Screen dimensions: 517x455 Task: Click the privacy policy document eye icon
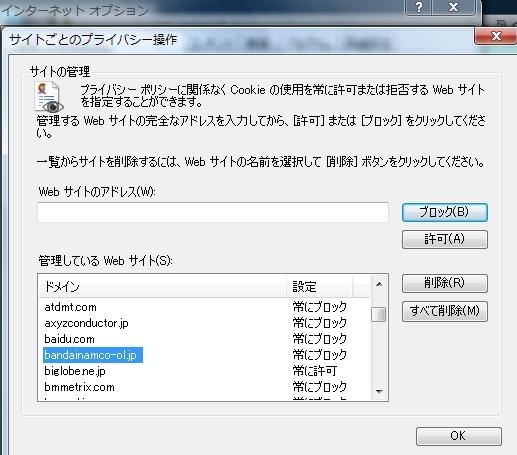(x=49, y=97)
